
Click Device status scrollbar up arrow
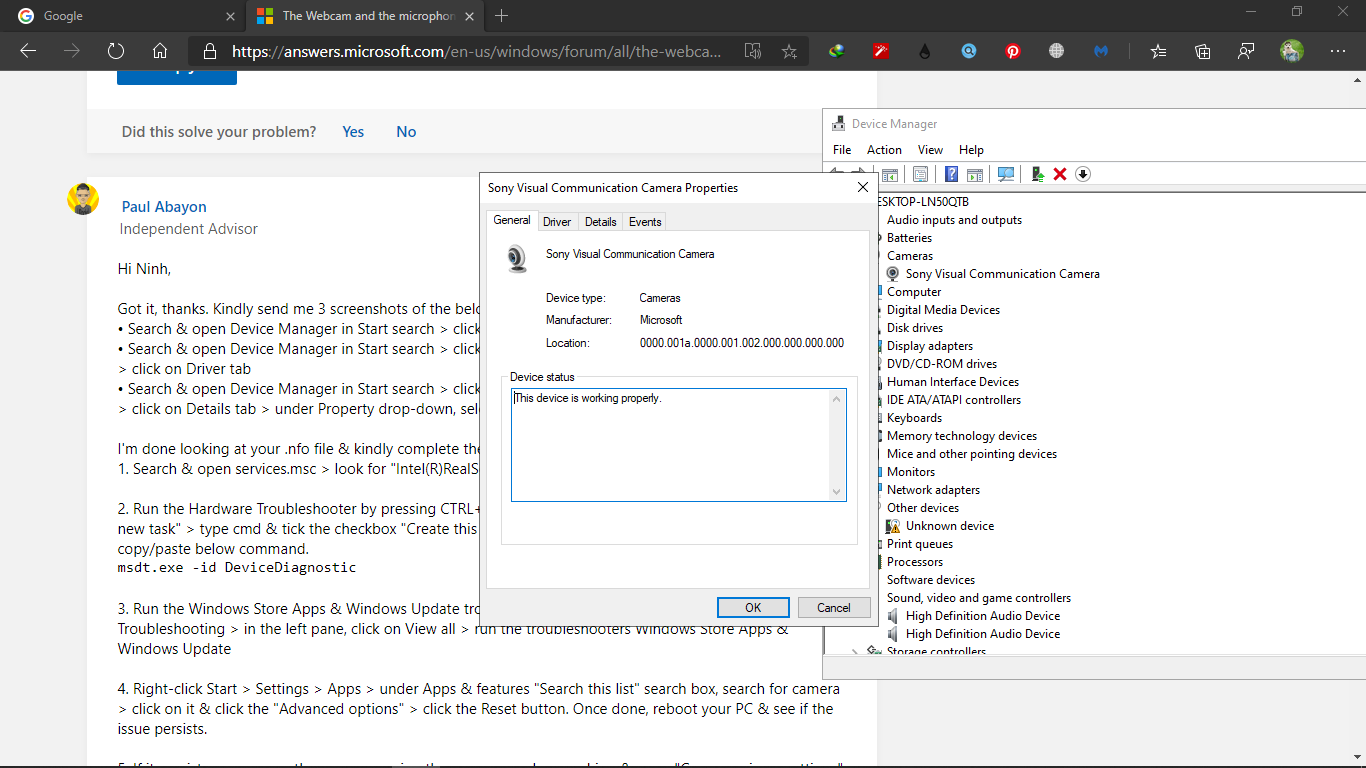837,398
